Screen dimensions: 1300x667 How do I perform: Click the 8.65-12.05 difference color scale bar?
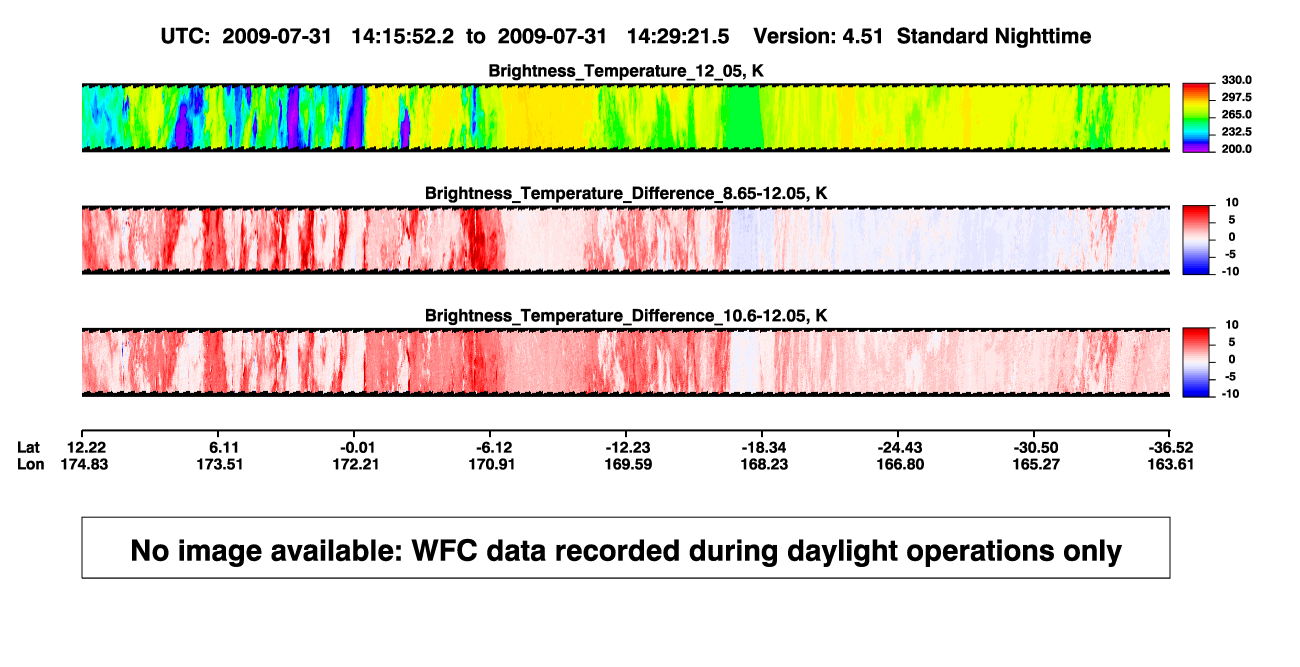coord(1197,239)
